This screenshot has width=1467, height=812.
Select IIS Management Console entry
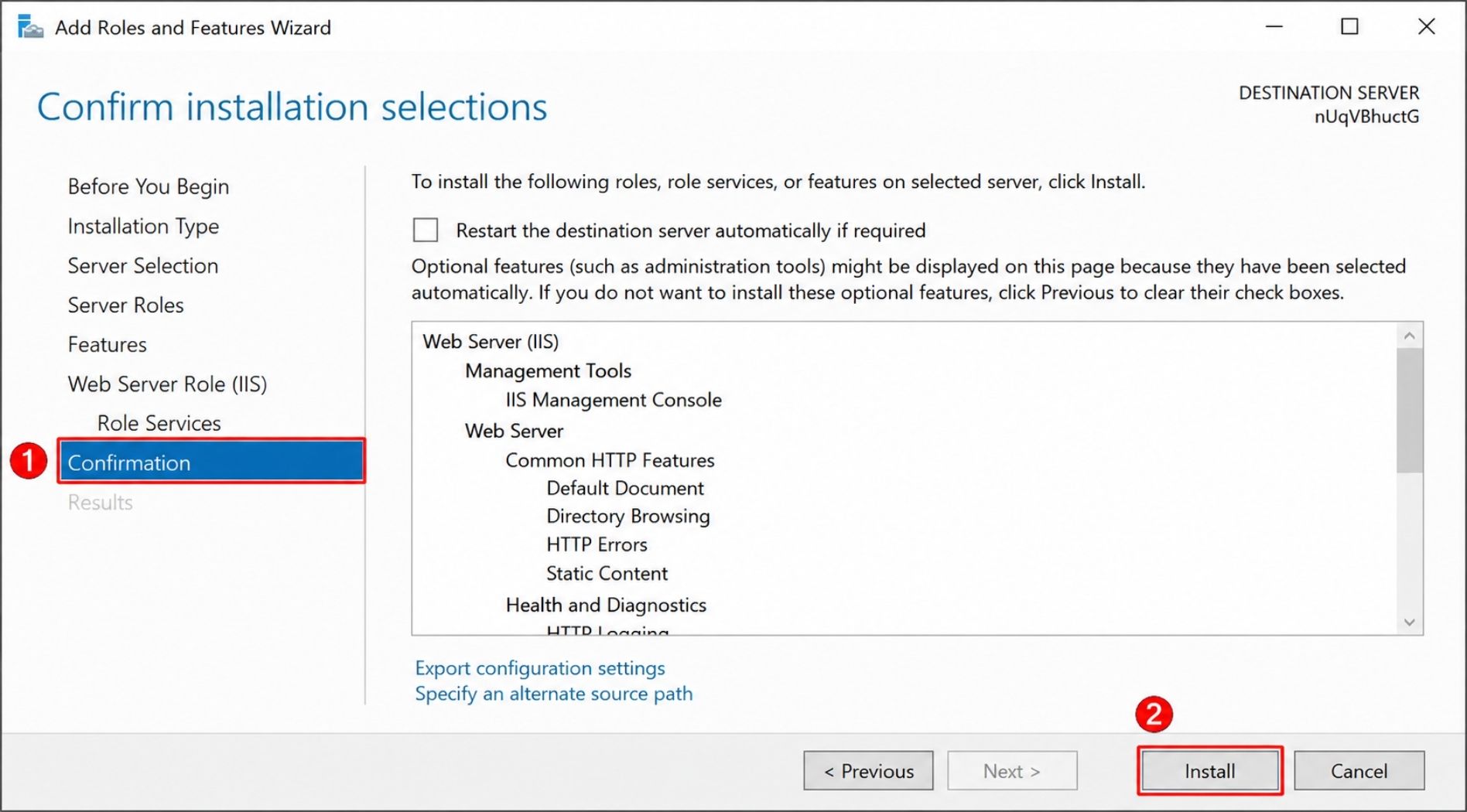pyautogui.click(x=614, y=400)
